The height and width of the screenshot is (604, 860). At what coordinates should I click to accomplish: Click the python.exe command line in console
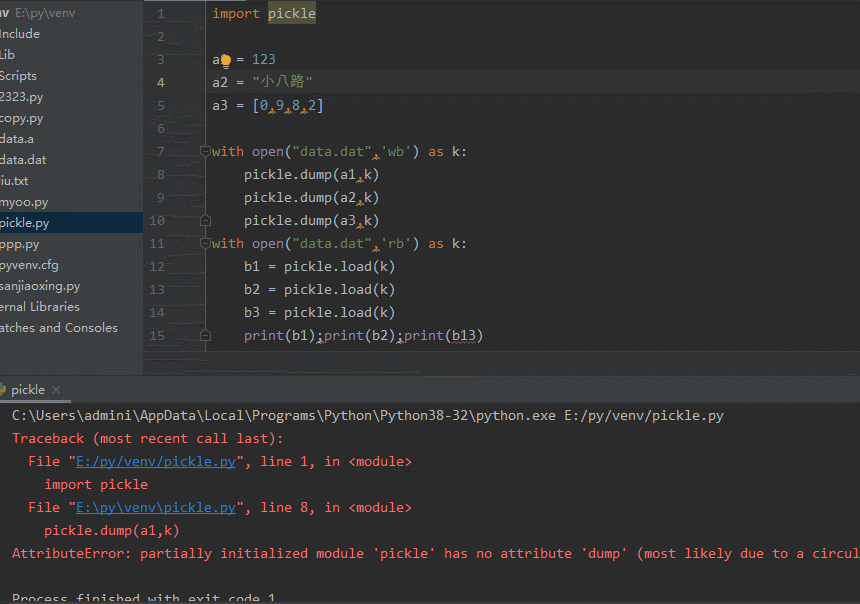(367, 416)
